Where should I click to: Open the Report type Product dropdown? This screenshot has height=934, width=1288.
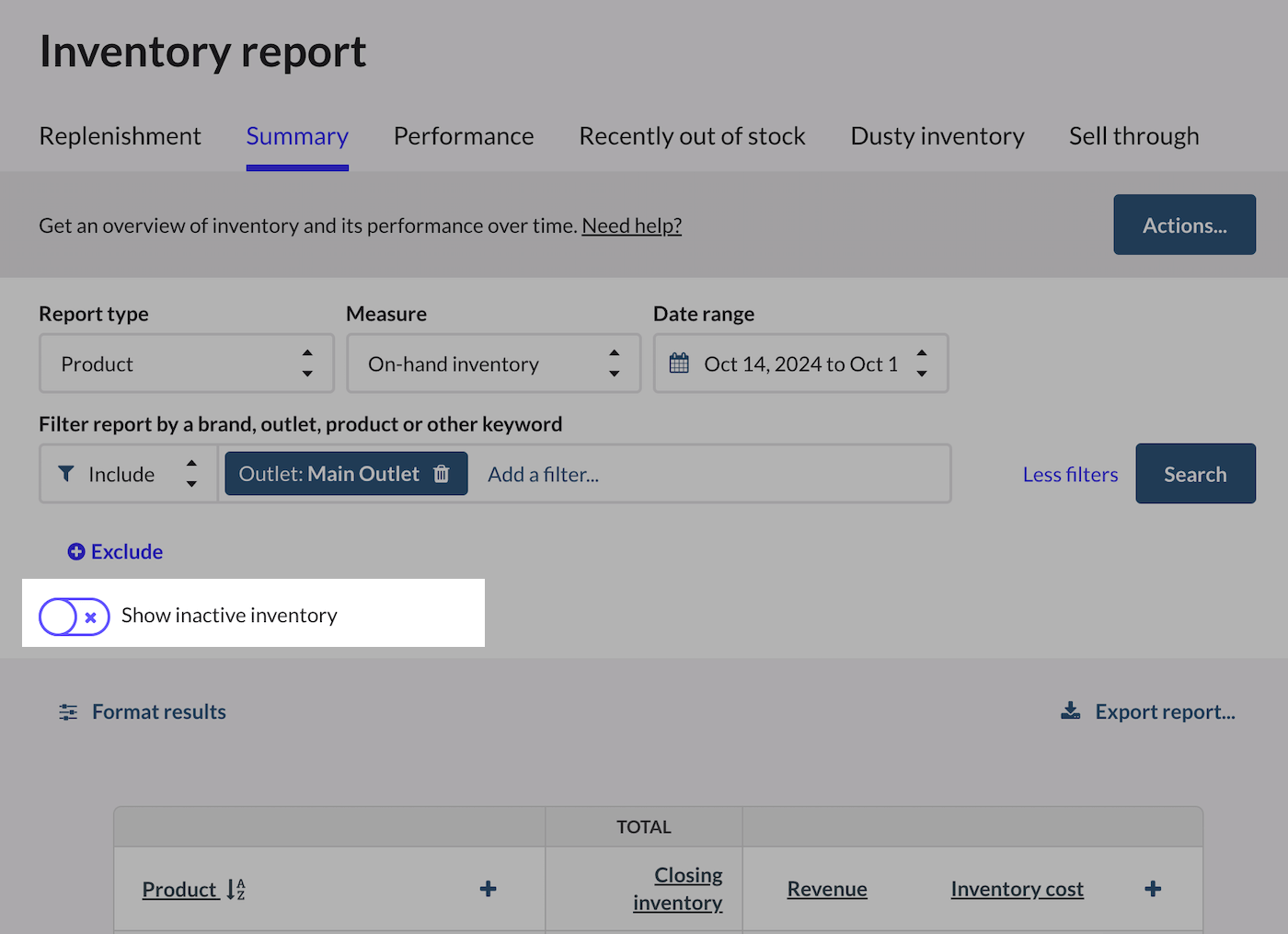pyautogui.click(x=187, y=363)
